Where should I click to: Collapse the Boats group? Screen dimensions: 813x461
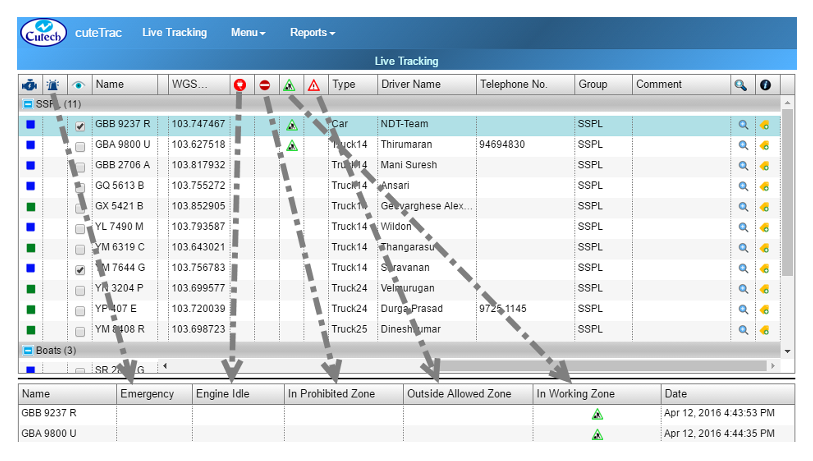tap(26, 351)
